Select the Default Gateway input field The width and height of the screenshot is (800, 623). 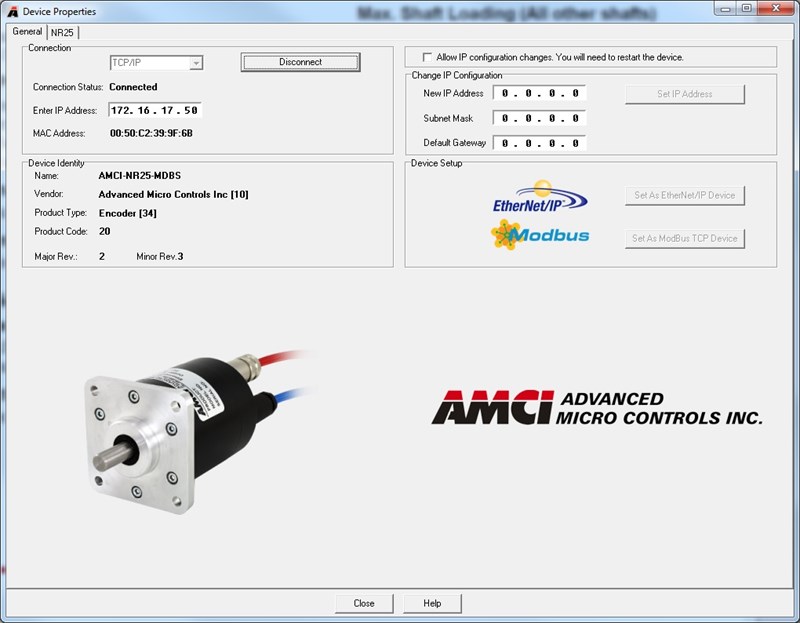pos(540,143)
